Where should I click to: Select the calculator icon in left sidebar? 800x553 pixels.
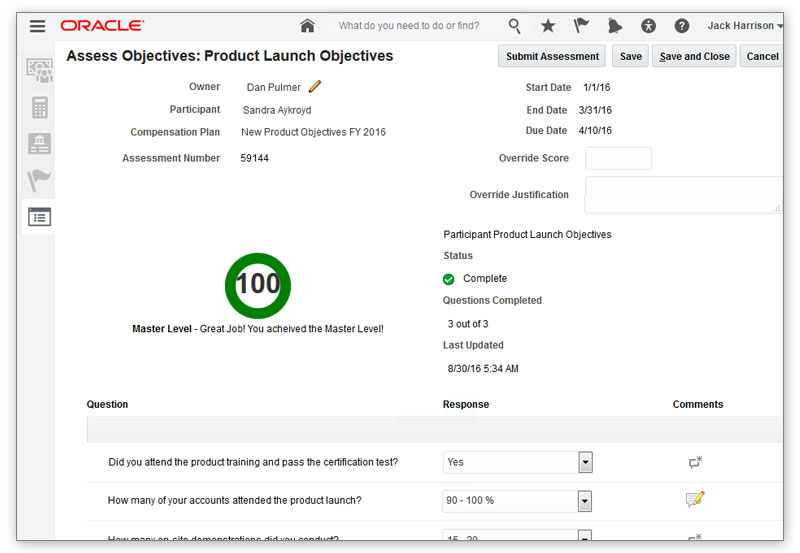[x=40, y=108]
